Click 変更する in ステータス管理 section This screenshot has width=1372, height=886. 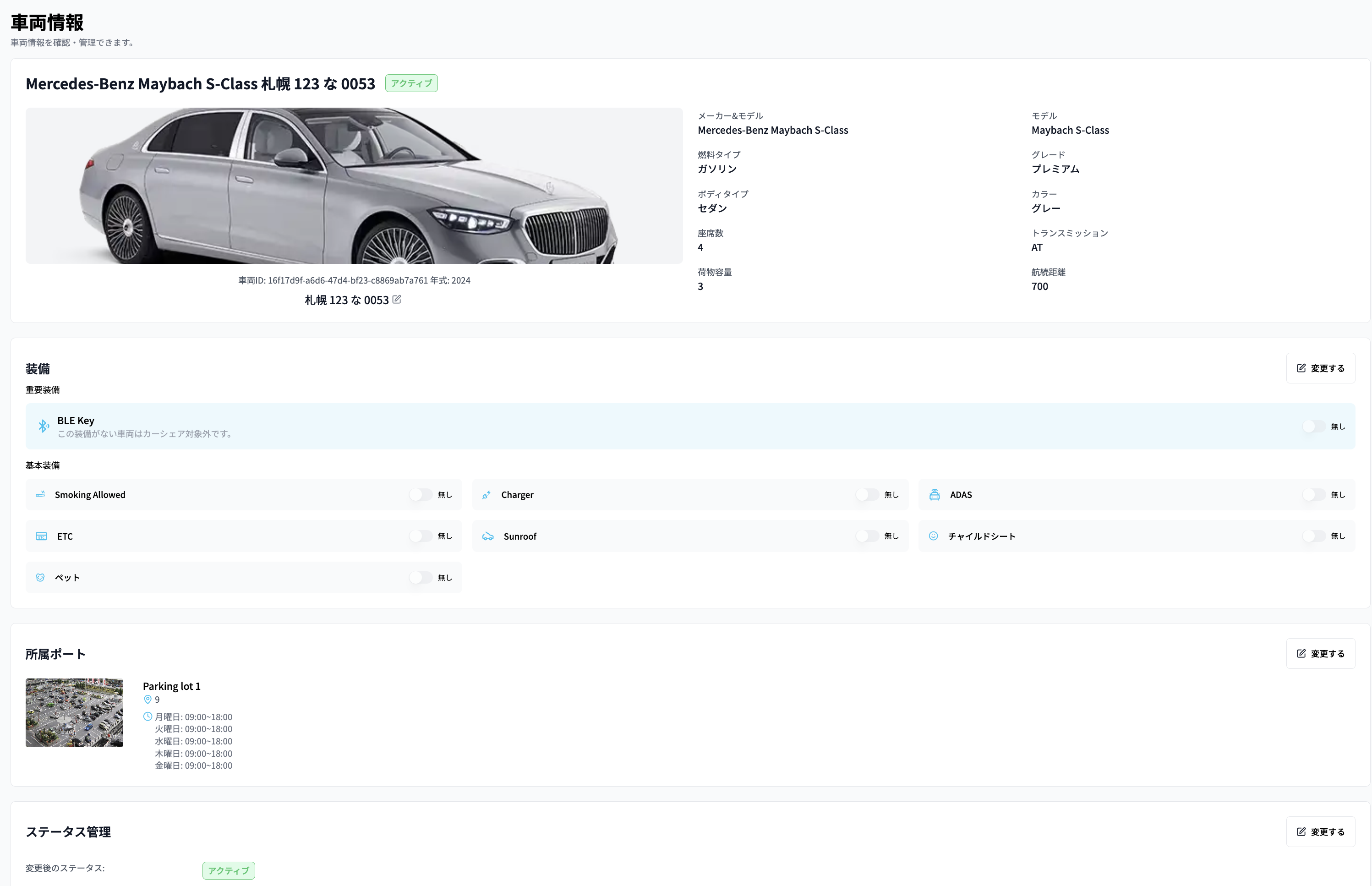[1320, 832]
